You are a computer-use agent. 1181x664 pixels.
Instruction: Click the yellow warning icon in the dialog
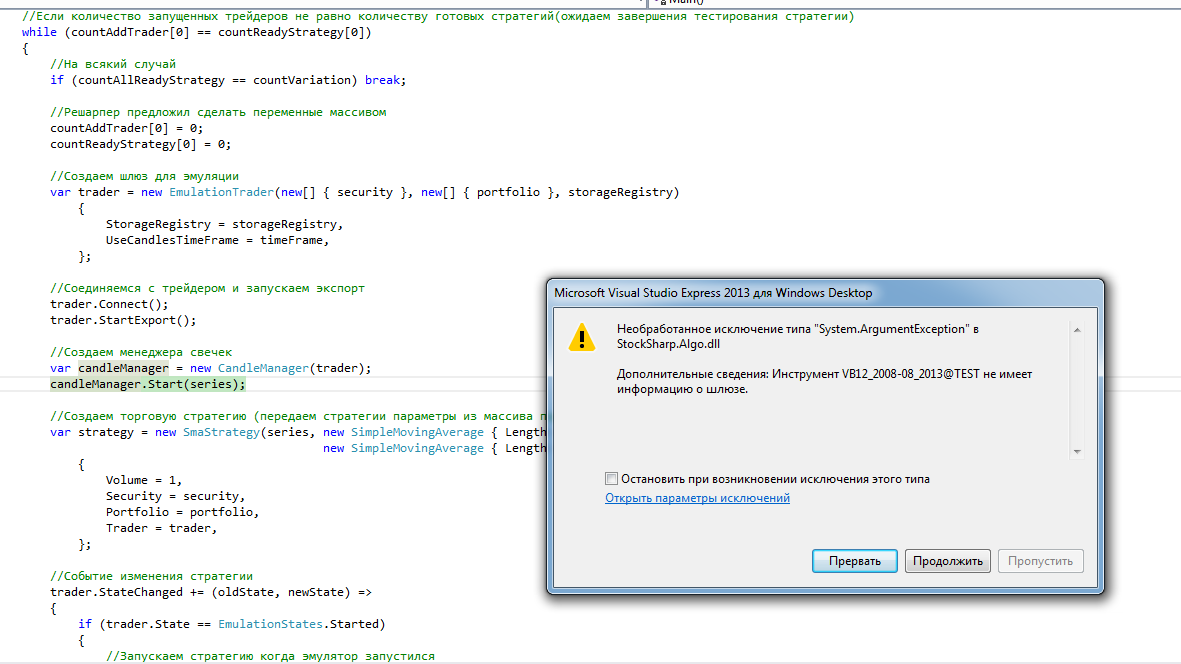point(581,337)
